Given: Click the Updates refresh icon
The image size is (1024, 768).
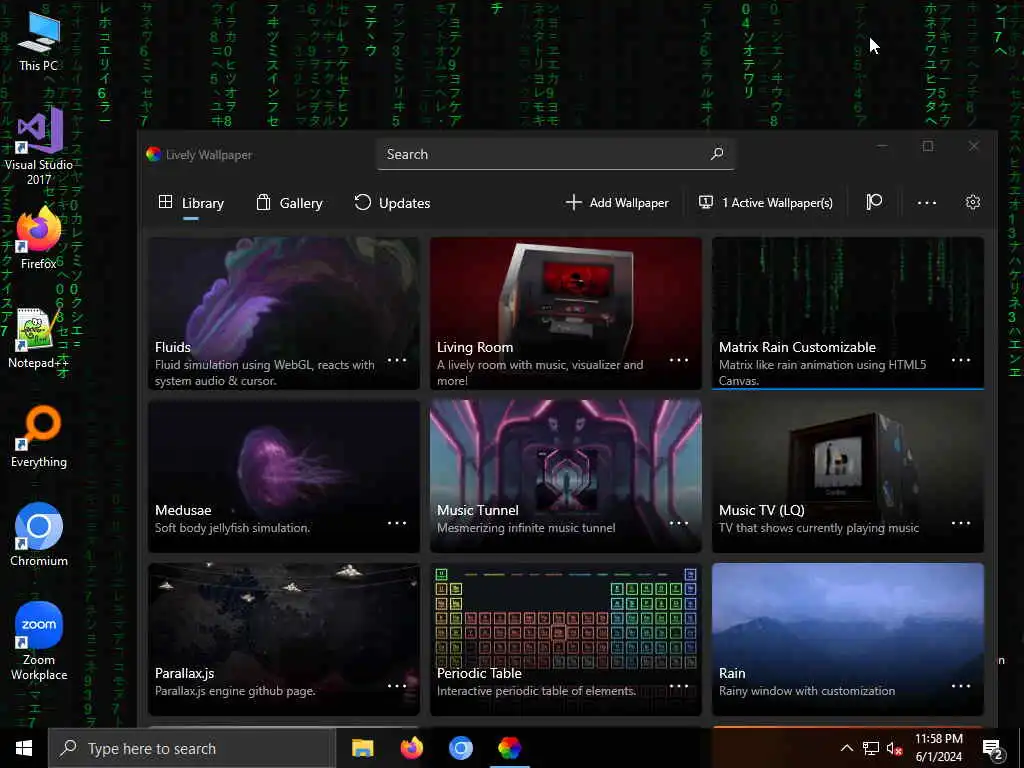Looking at the screenshot, I should pyautogui.click(x=362, y=202).
